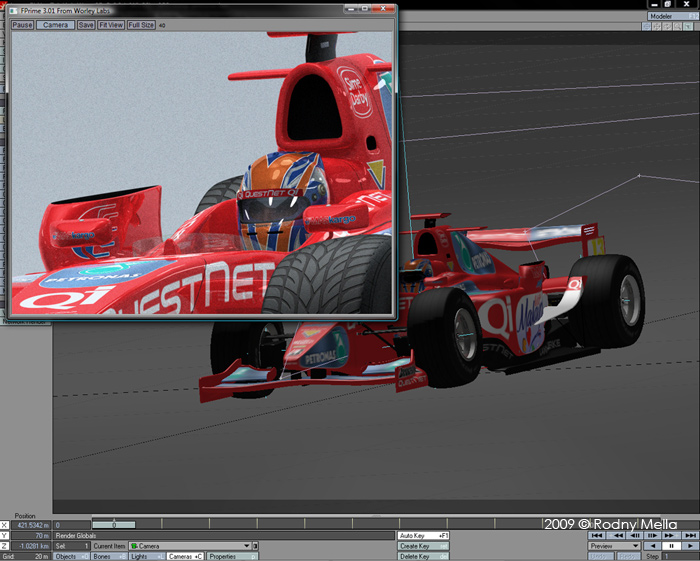Toggle the X axis channel button

point(5,524)
